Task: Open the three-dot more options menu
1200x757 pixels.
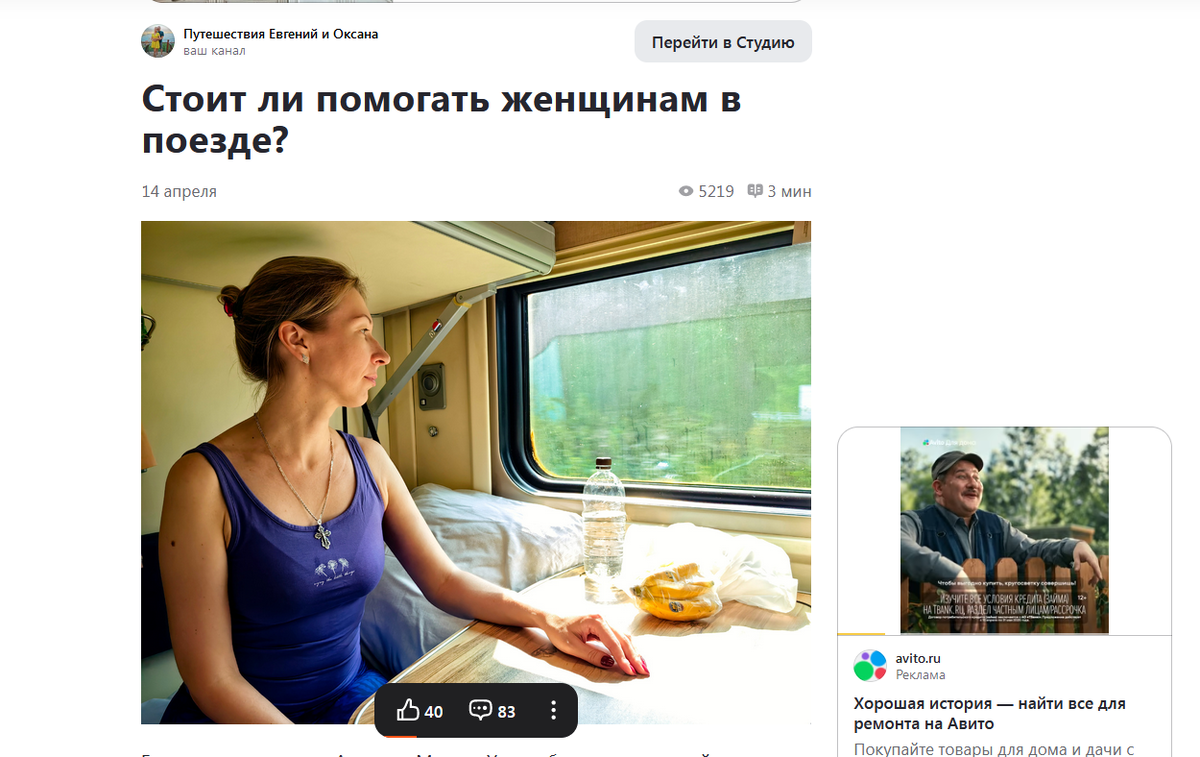Action: click(x=553, y=711)
